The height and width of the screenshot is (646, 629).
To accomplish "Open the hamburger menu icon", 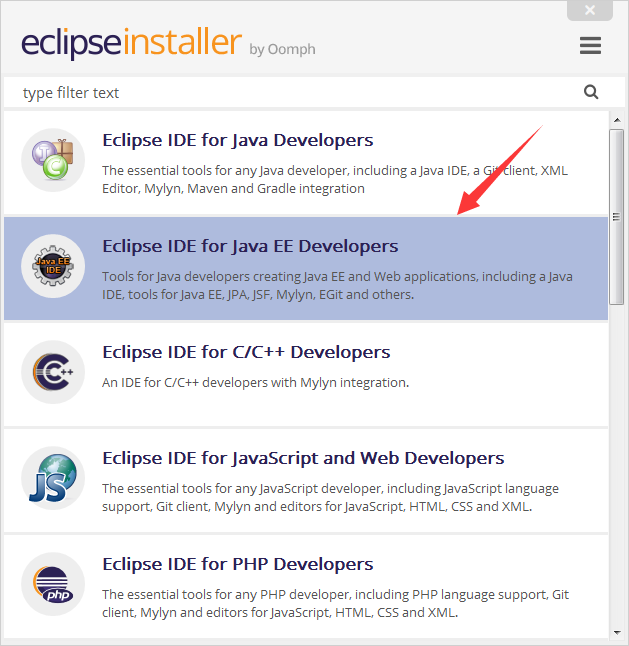I will click(590, 45).
